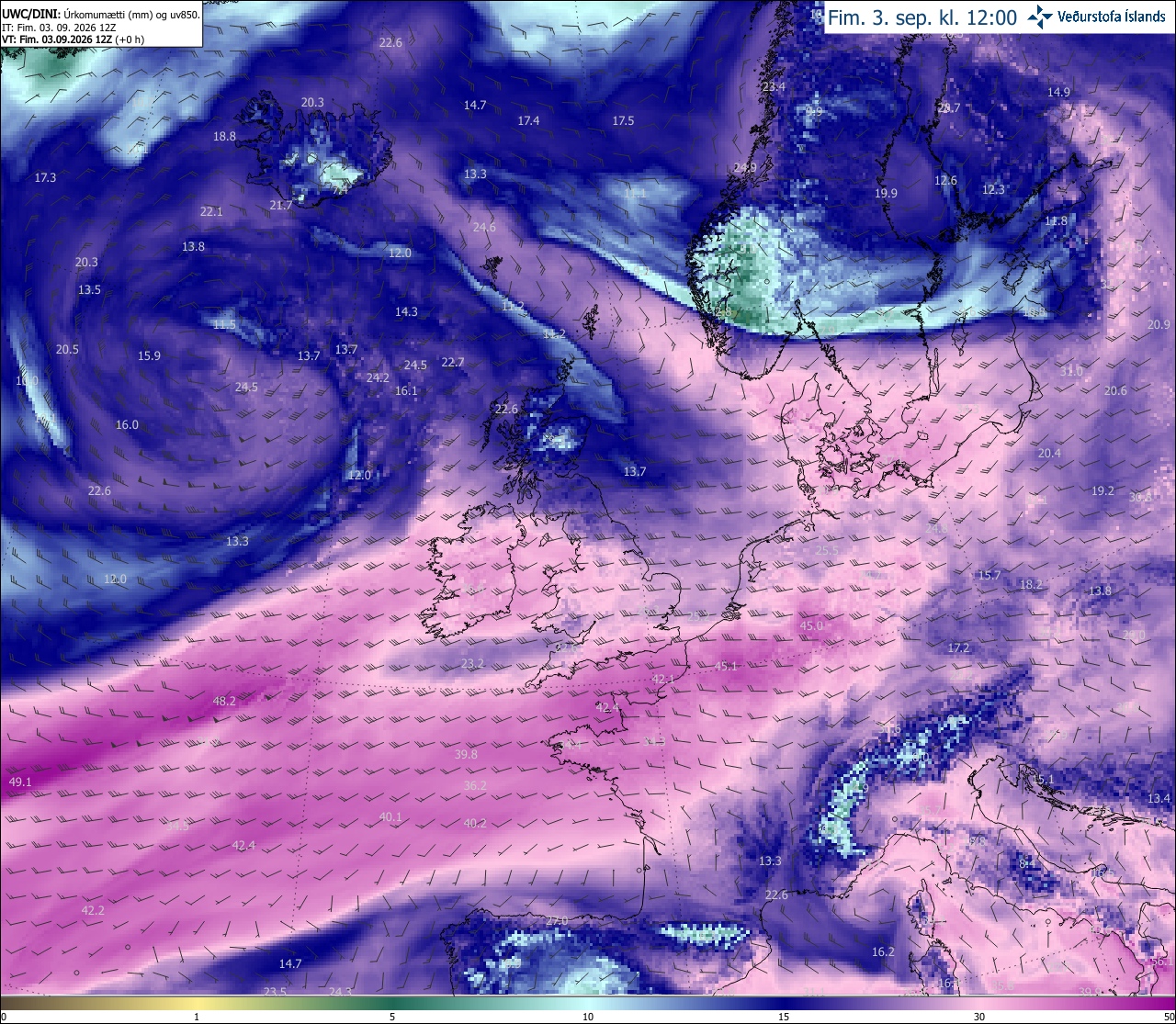Viewport: 1176px width, 1024px height.
Task: Click the 18.8 value west of Iceland
Action: 224,136
